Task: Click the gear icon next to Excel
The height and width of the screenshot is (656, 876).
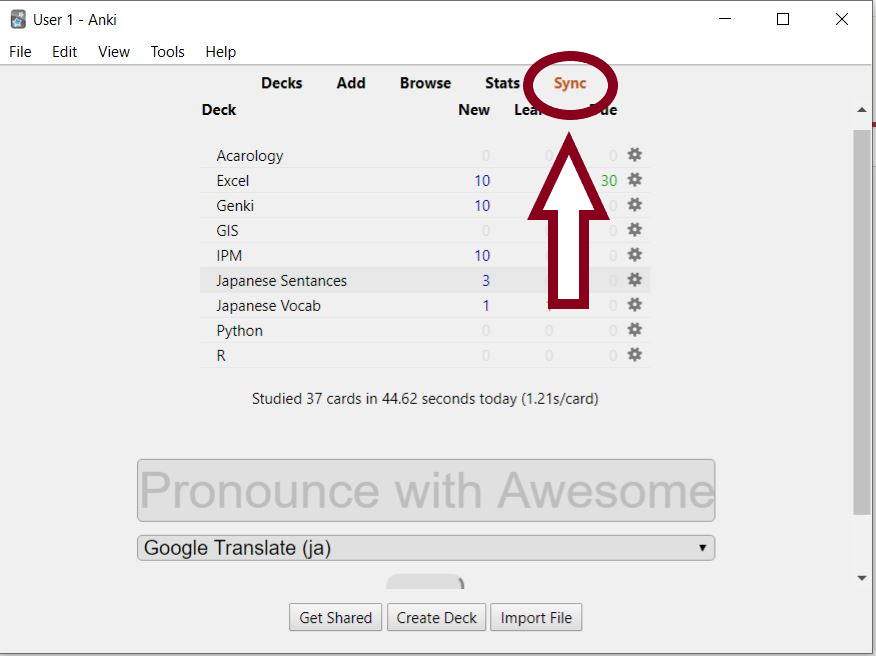Action: [634, 180]
